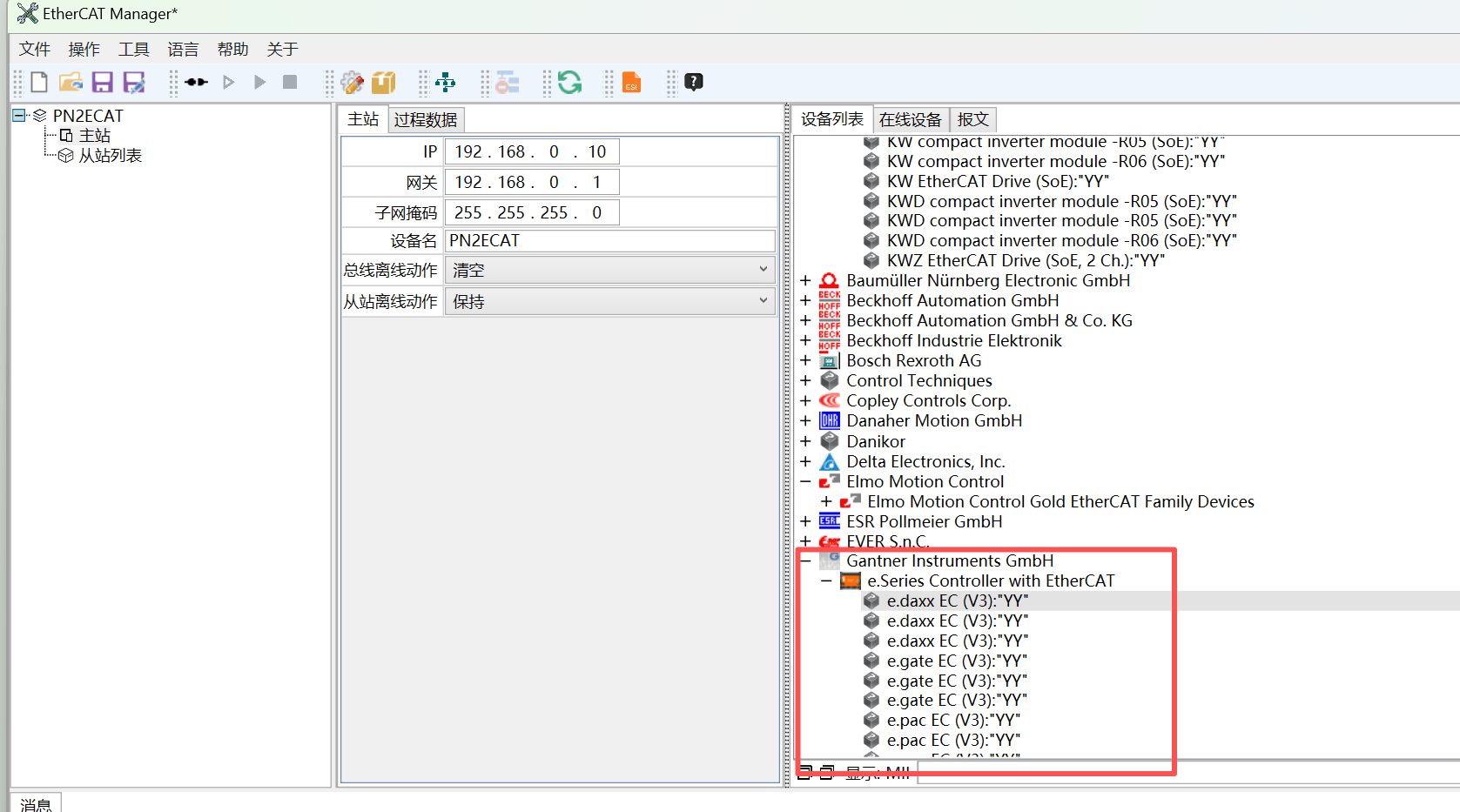
Task: Expand the Danikor vendor node
Action: [x=805, y=441]
